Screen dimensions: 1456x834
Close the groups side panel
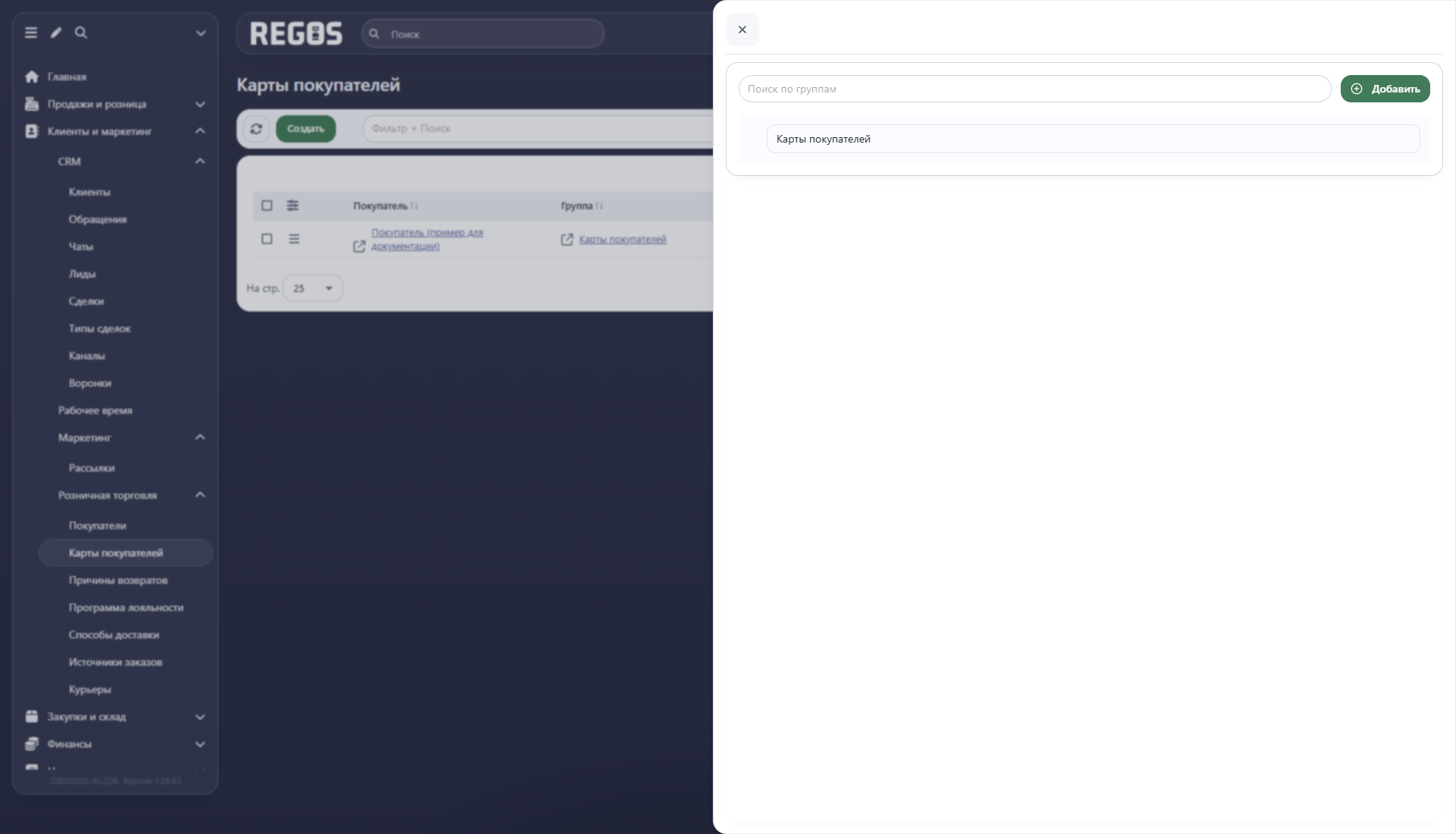(742, 30)
